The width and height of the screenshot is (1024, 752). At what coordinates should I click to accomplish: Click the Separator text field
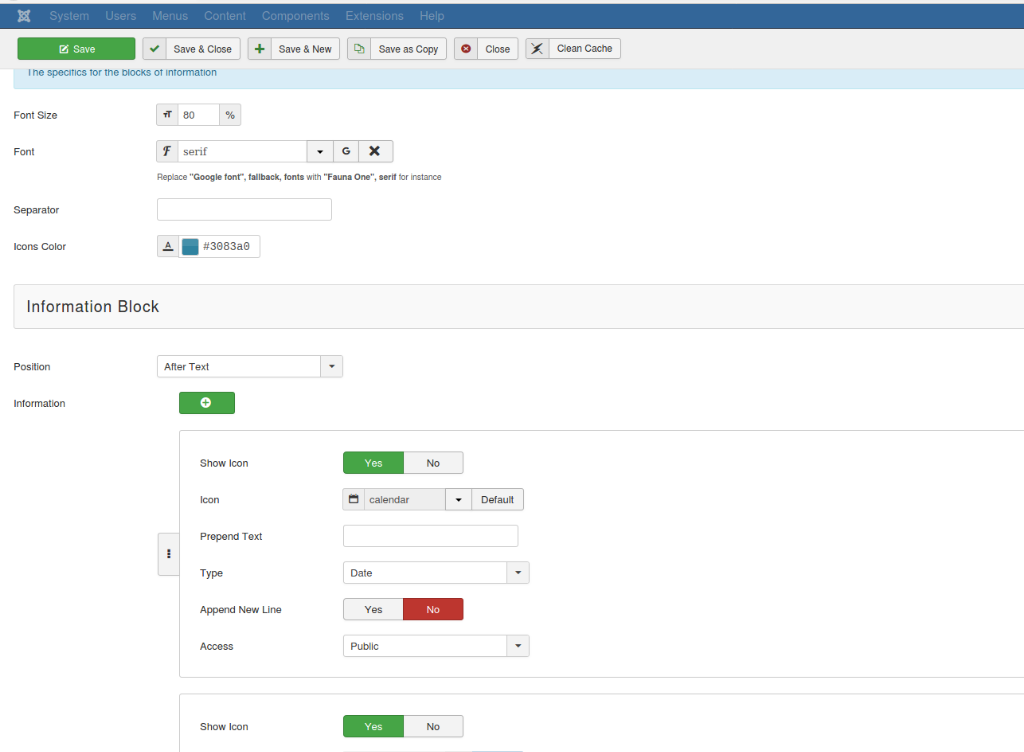click(244, 210)
